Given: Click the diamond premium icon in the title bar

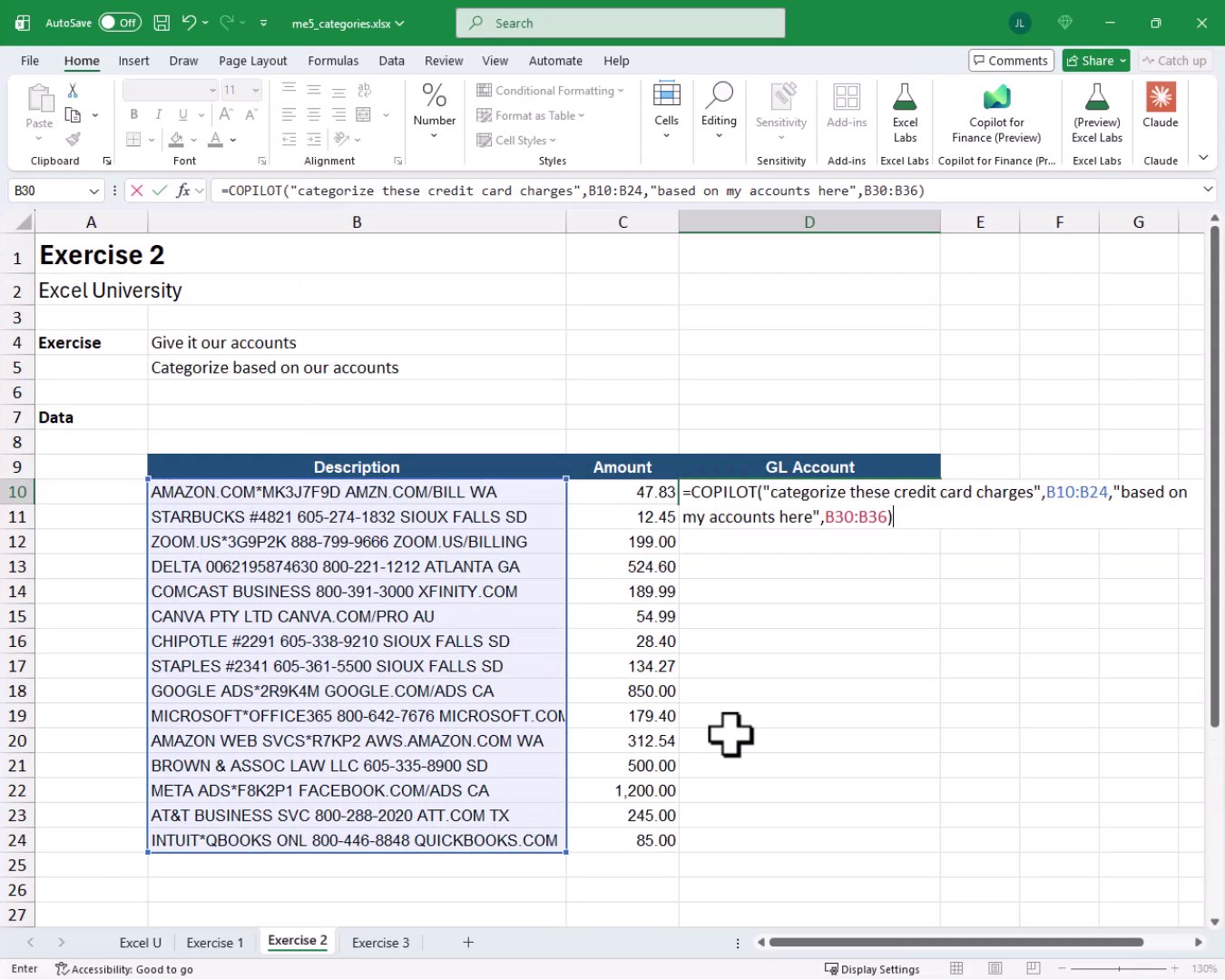Looking at the screenshot, I should [1065, 23].
